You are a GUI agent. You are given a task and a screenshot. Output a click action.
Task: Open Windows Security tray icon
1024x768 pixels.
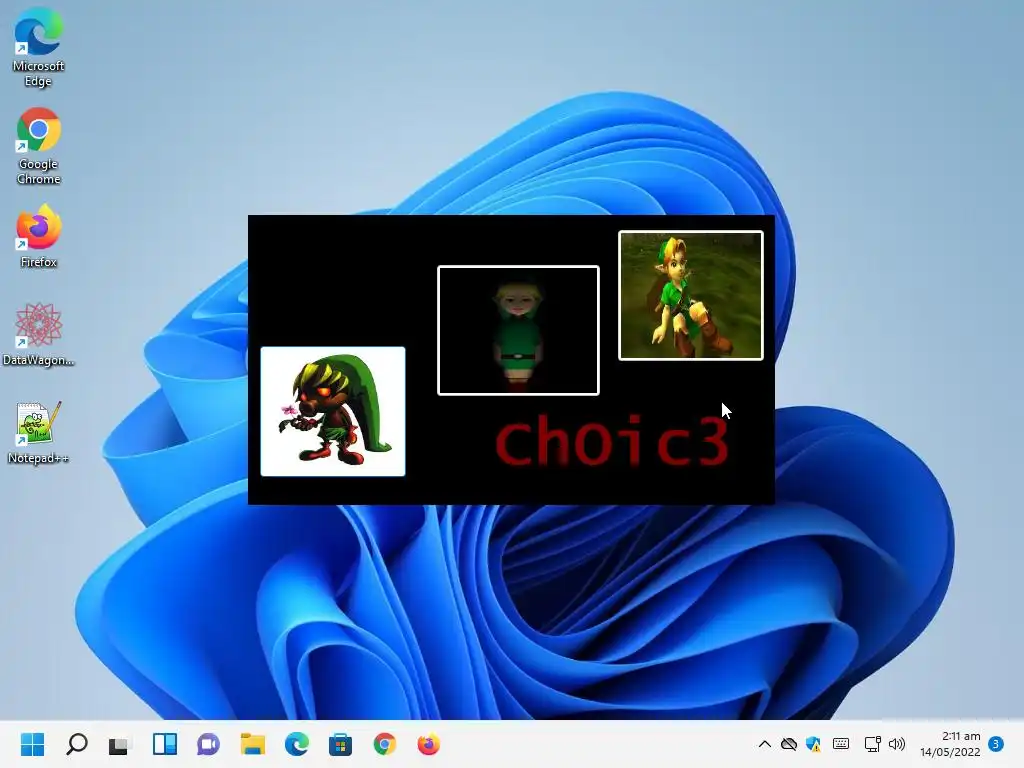pos(814,744)
